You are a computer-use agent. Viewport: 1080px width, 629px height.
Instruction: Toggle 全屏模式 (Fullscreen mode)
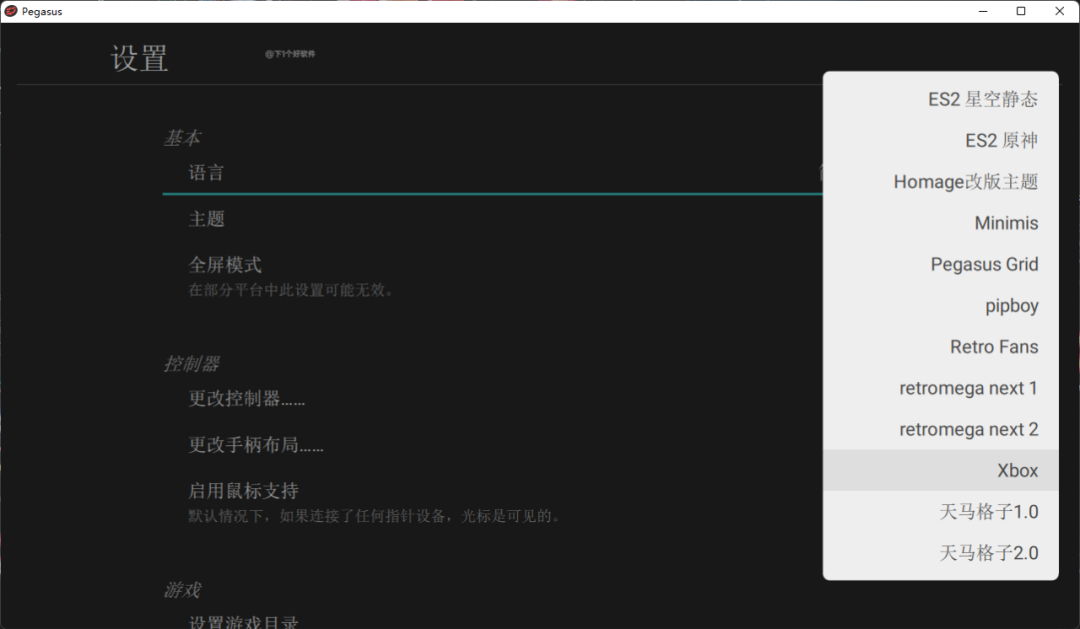[x=226, y=264]
